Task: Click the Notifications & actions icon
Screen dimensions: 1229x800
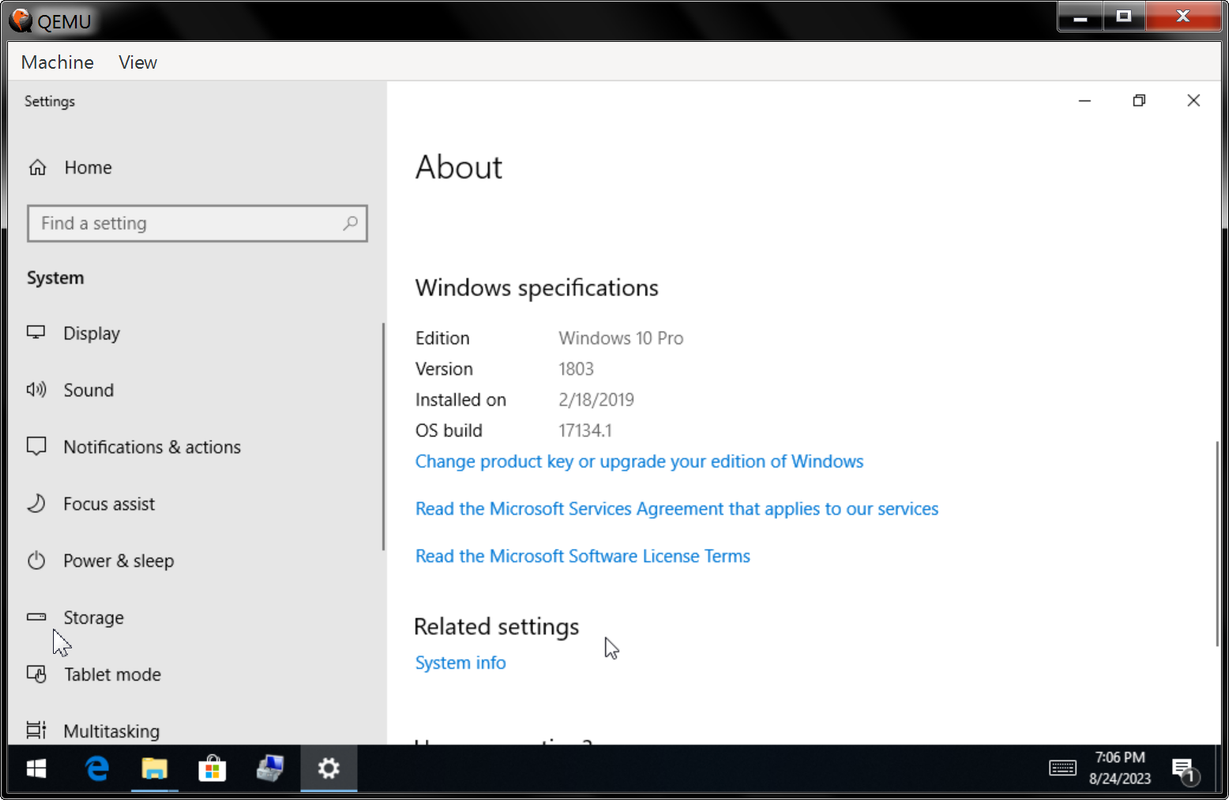Action: (37, 447)
